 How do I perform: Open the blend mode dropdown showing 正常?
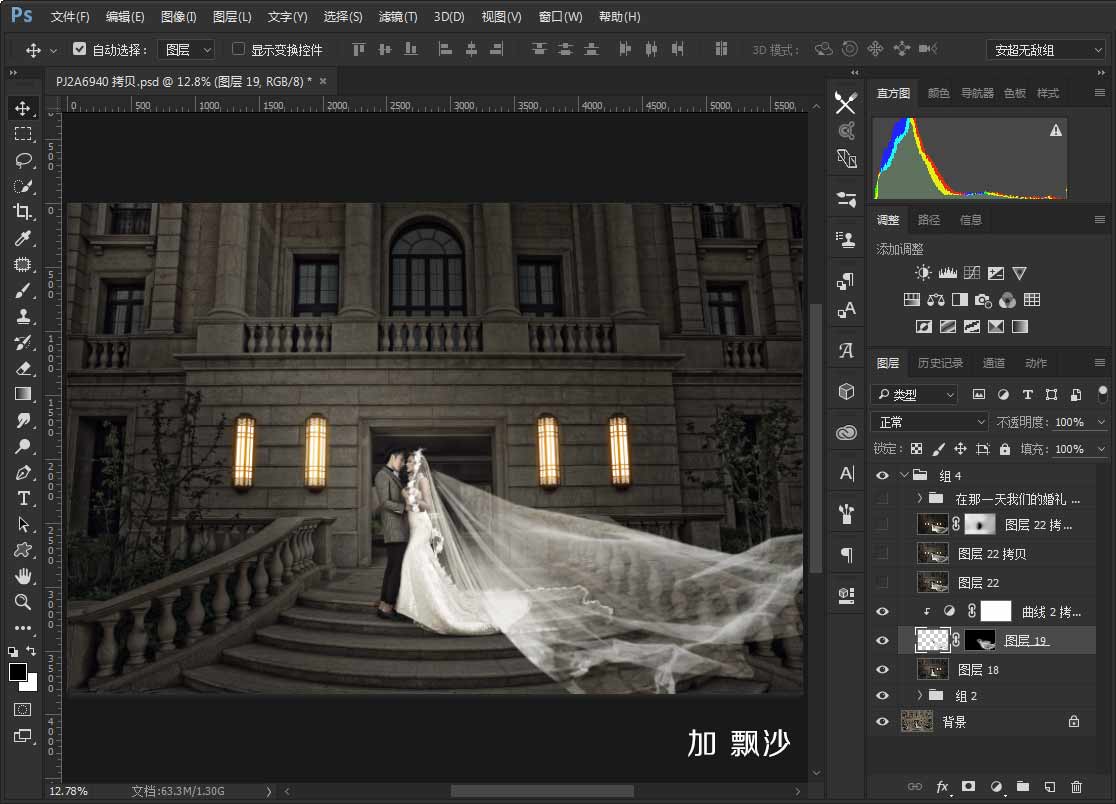pos(928,421)
